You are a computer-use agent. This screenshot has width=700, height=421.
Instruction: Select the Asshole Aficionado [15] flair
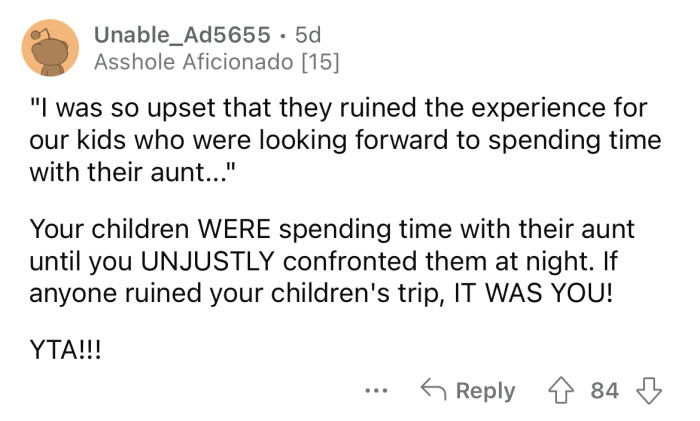click(x=216, y=62)
